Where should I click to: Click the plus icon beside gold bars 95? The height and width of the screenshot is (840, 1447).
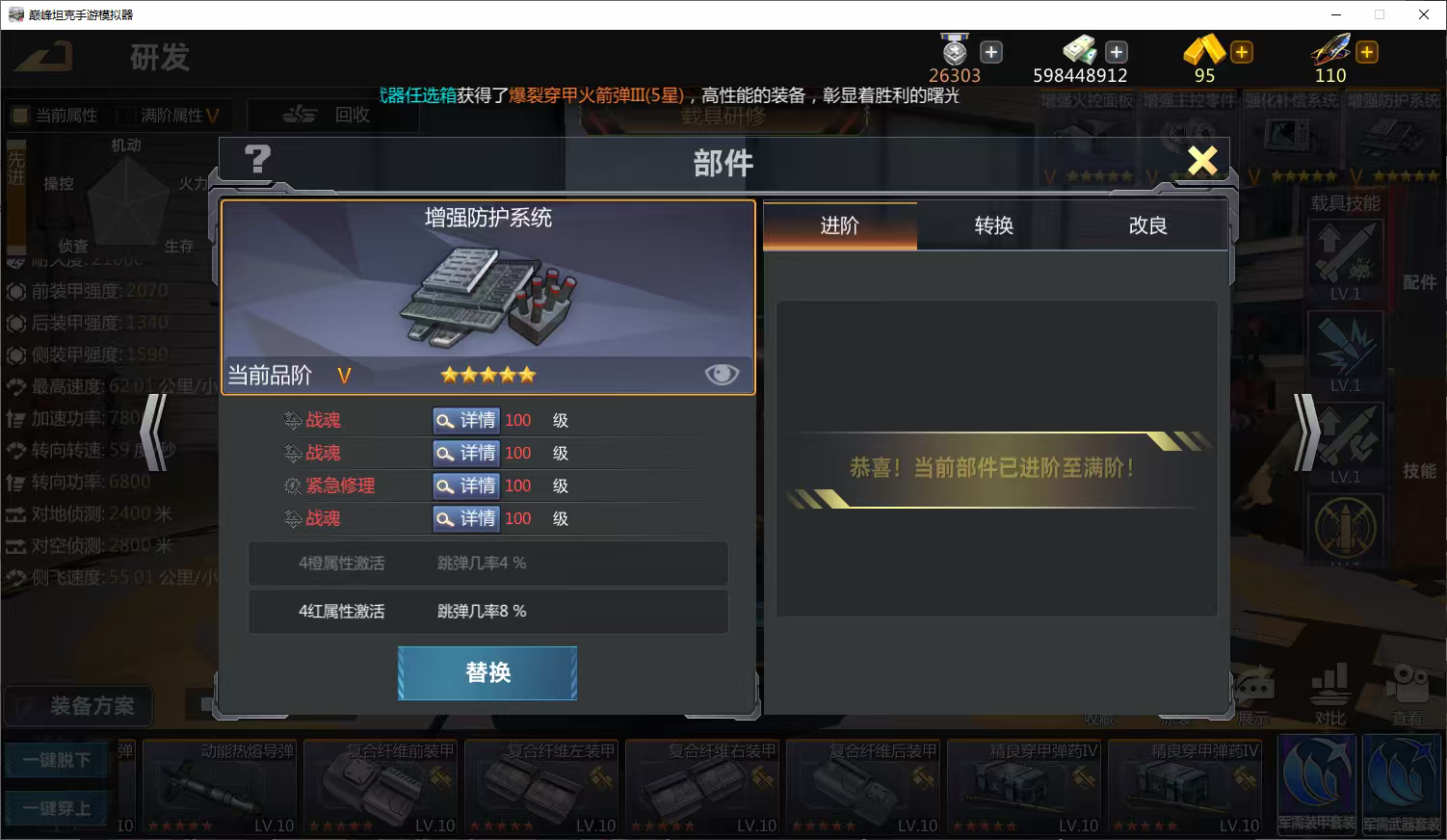[1242, 52]
